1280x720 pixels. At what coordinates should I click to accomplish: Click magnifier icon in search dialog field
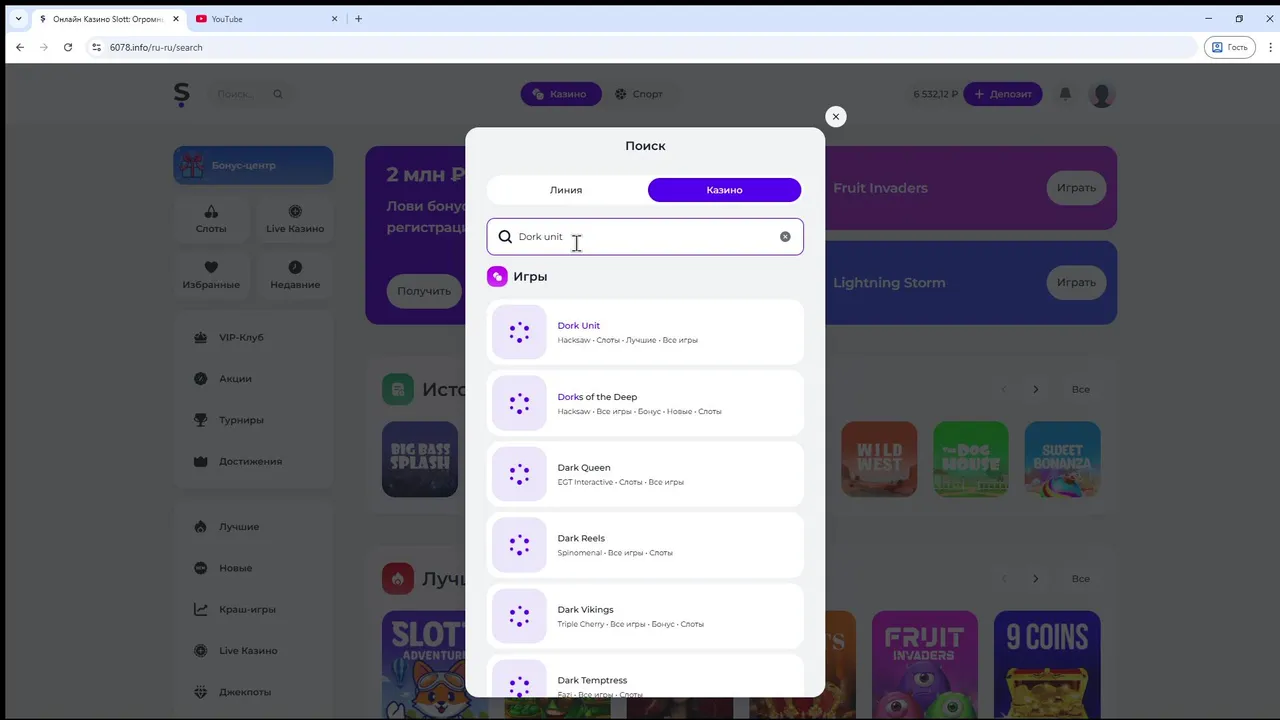(x=505, y=237)
